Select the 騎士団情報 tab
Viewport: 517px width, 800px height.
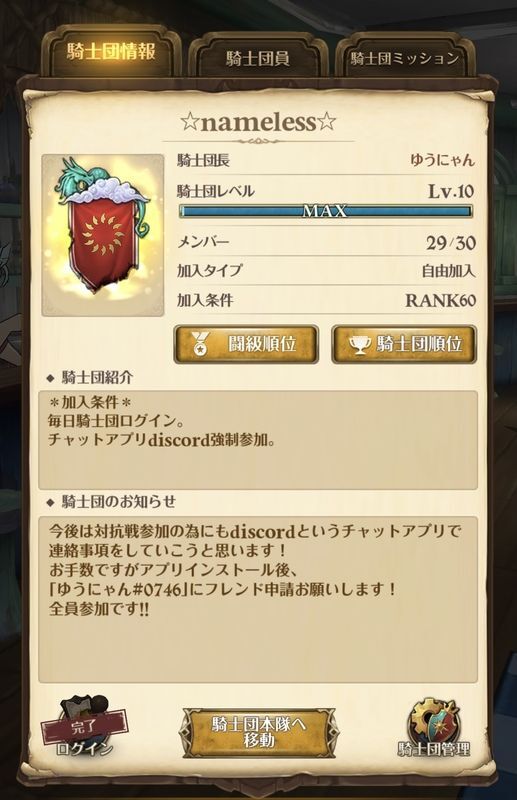[x=111, y=52]
